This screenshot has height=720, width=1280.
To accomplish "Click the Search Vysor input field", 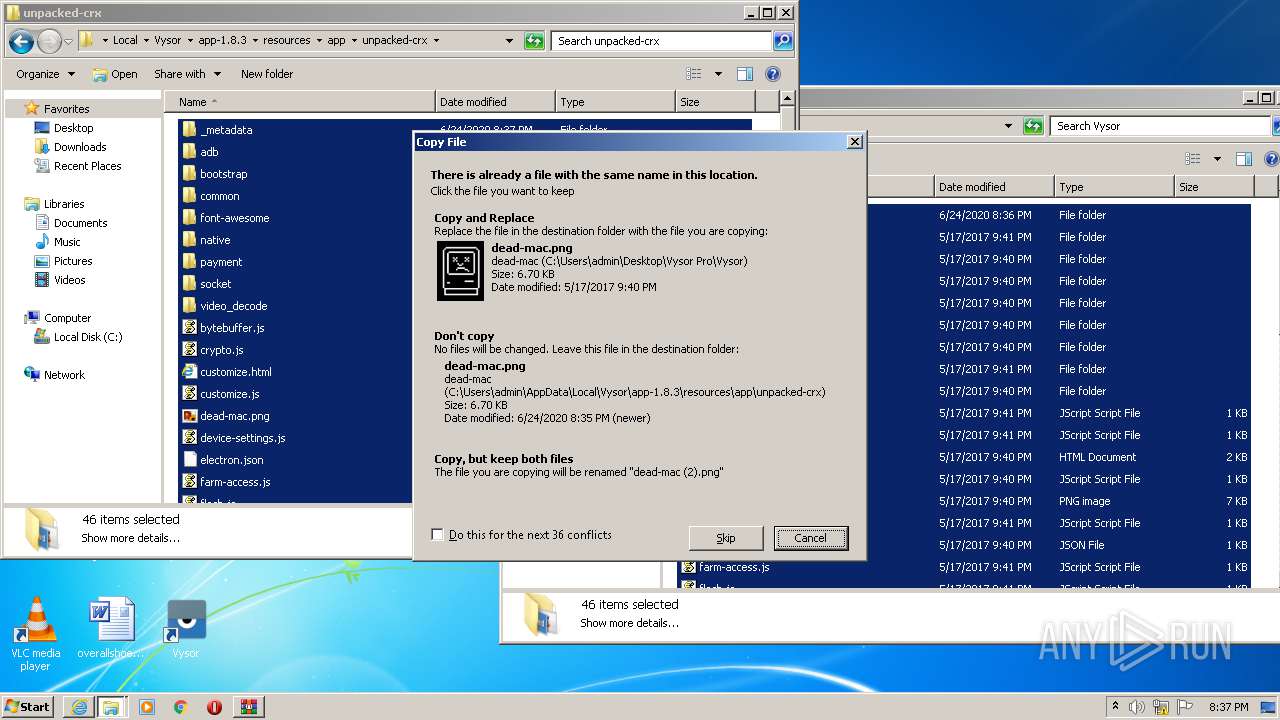I will tap(1160, 126).
